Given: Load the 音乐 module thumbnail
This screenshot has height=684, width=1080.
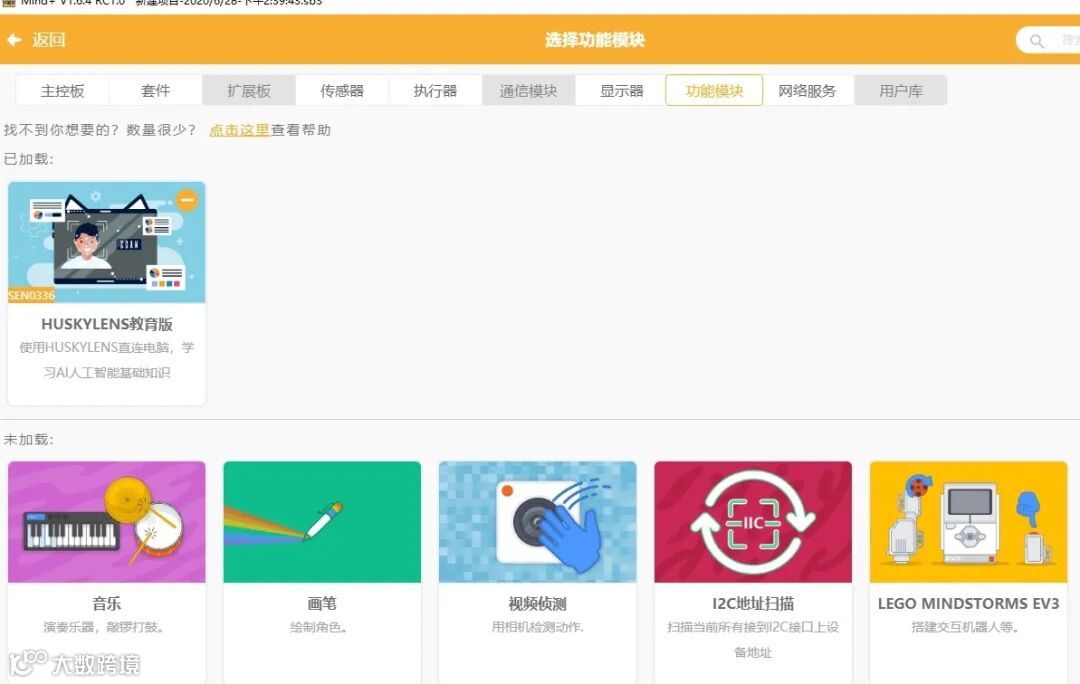Looking at the screenshot, I should tap(107, 522).
